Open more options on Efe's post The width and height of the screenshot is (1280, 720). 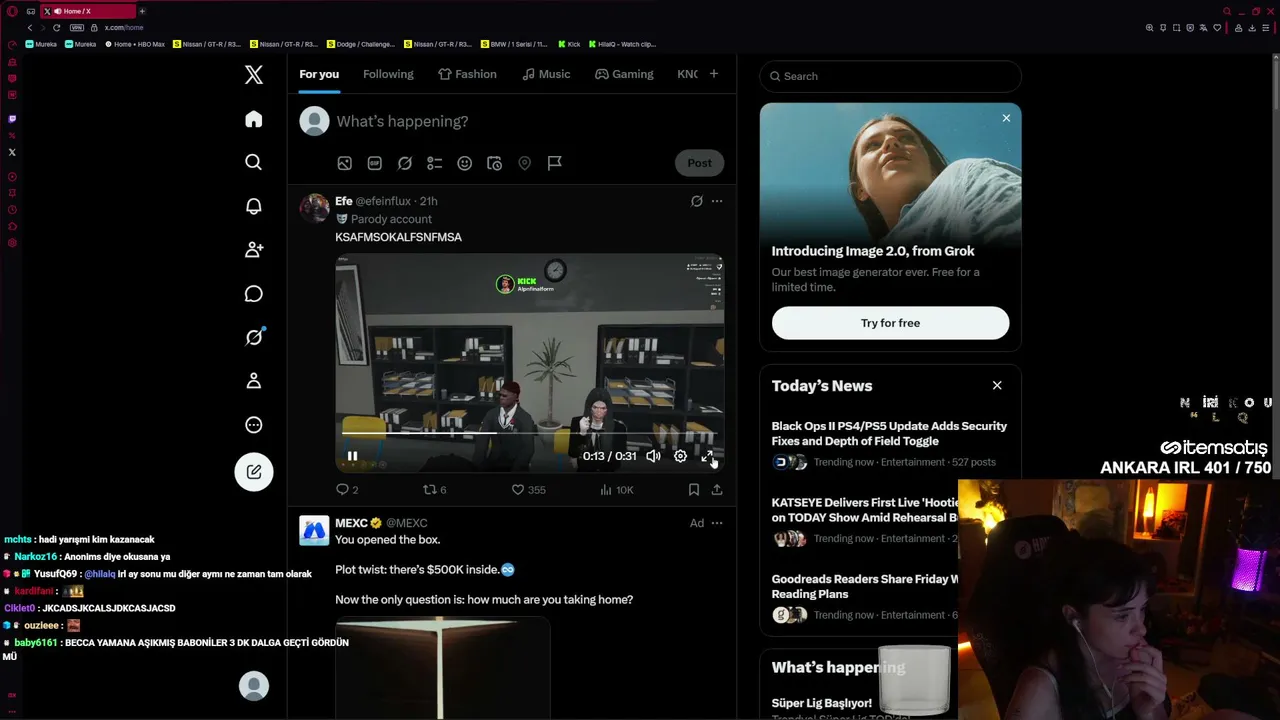pyautogui.click(x=717, y=201)
